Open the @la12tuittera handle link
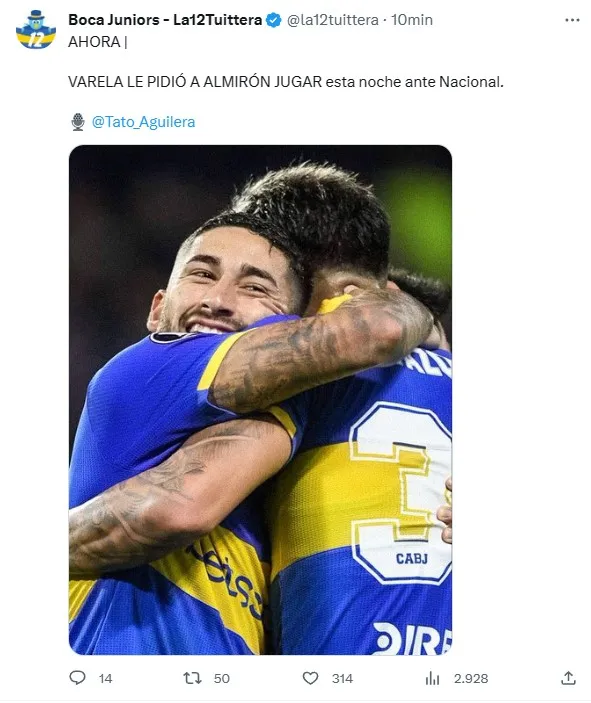This screenshot has height=703, width=591. [333, 20]
